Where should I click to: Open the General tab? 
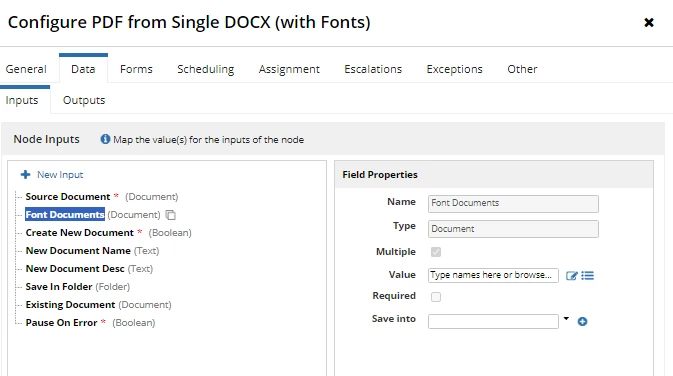[26, 69]
